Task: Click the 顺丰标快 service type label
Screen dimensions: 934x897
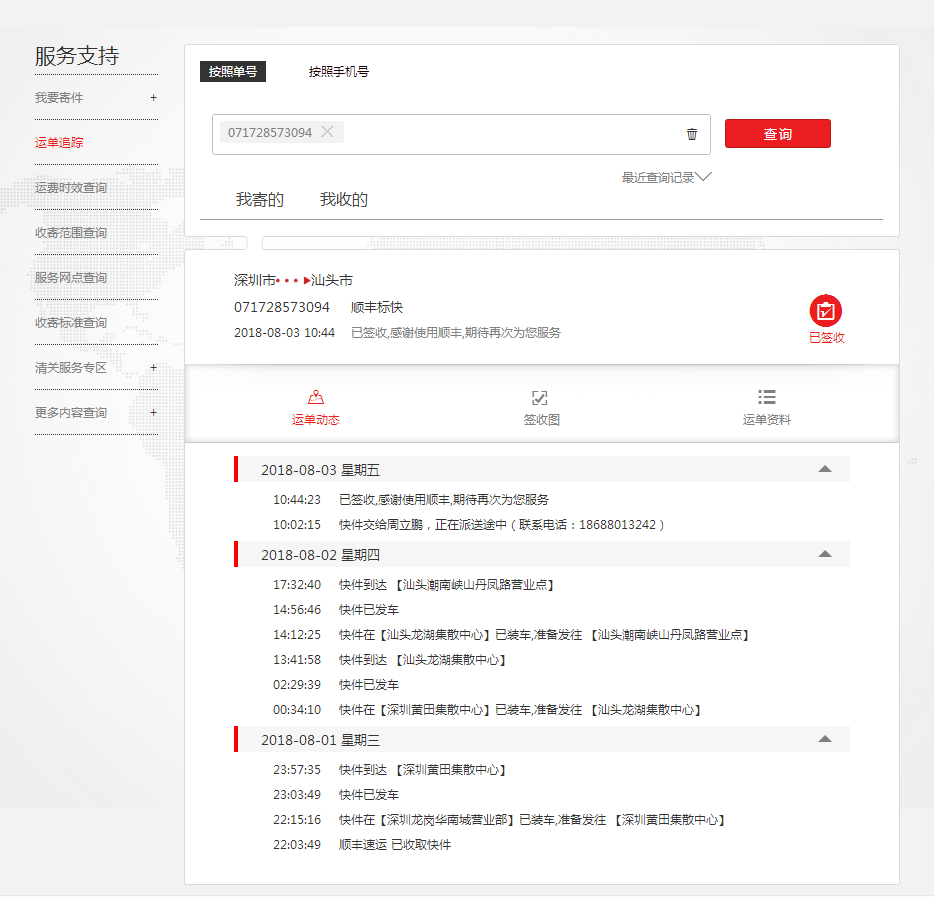Action: point(376,307)
